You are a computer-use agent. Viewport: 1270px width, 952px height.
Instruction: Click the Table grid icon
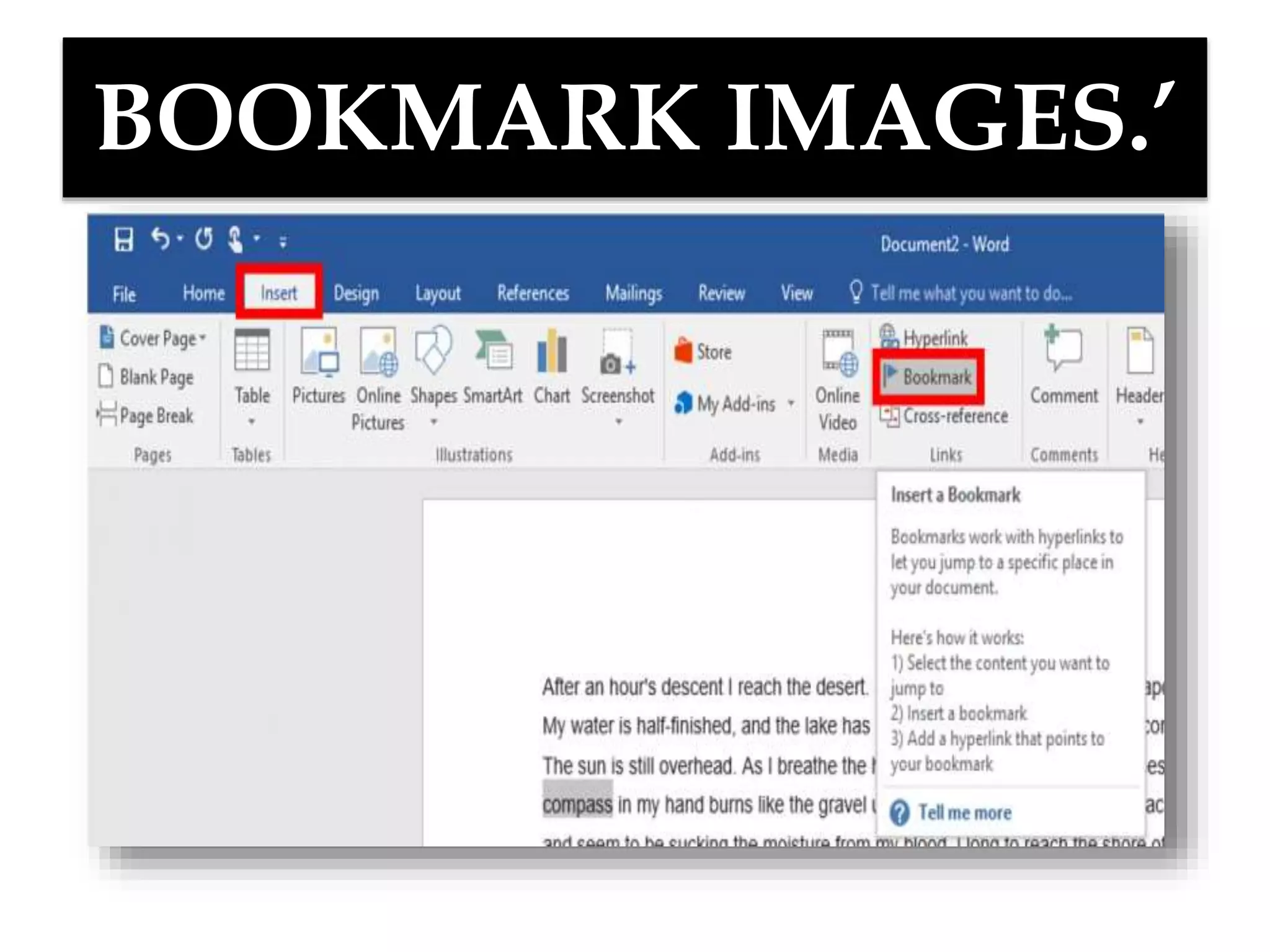click(x=252, y=350)
